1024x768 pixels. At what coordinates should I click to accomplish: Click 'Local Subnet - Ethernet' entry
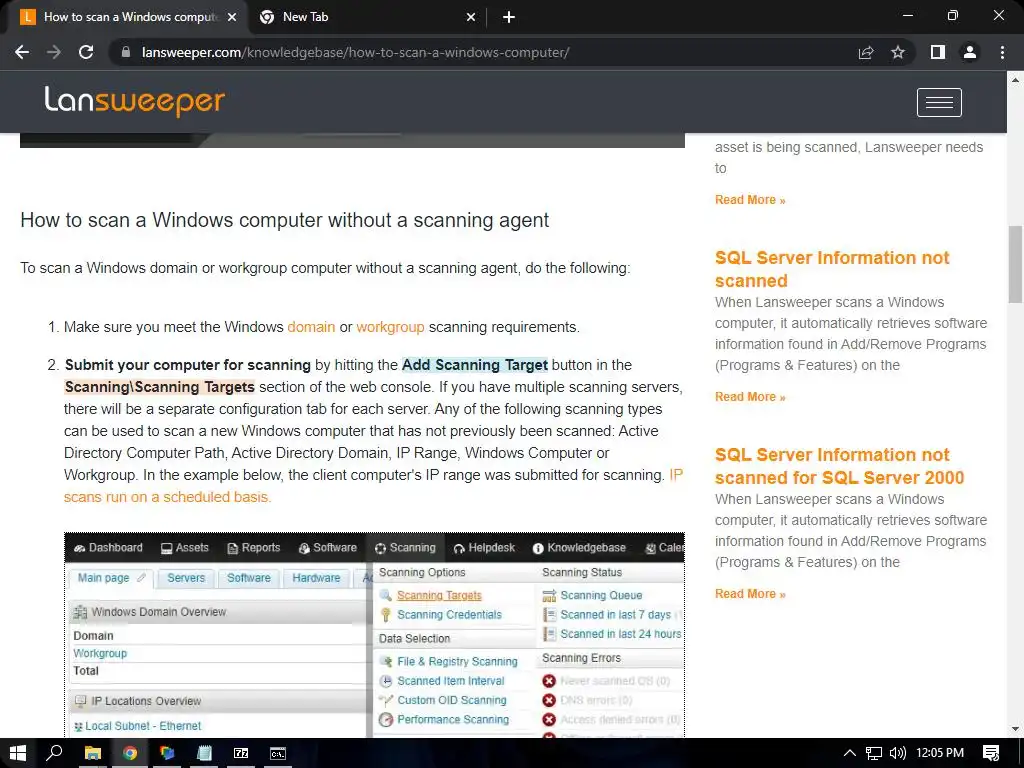pyautogui.click(x=143, y=726)
